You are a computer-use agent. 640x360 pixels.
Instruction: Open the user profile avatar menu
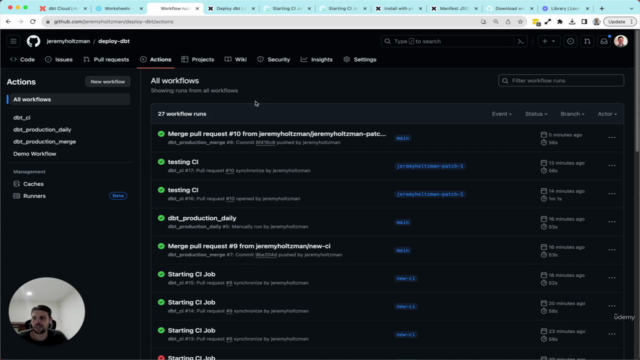621,41
